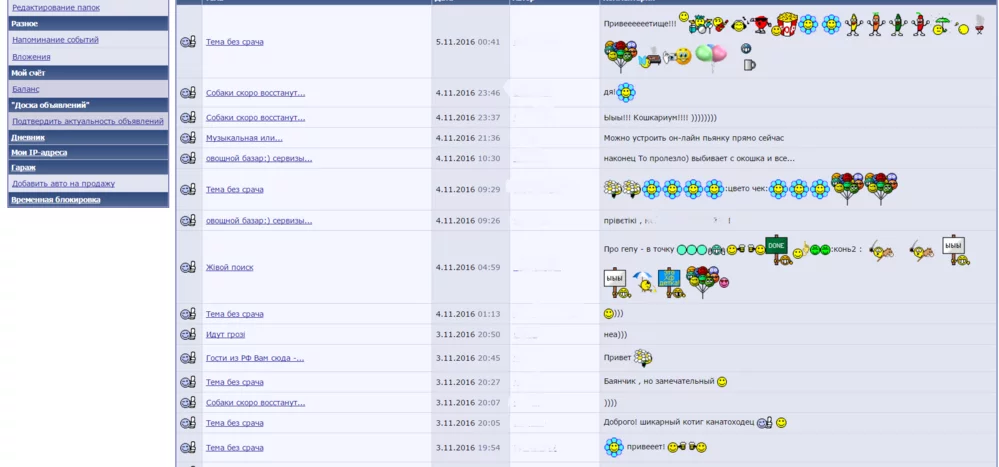
Task: Open the Музыкальная или... topic
Action: tap(244, 138)
